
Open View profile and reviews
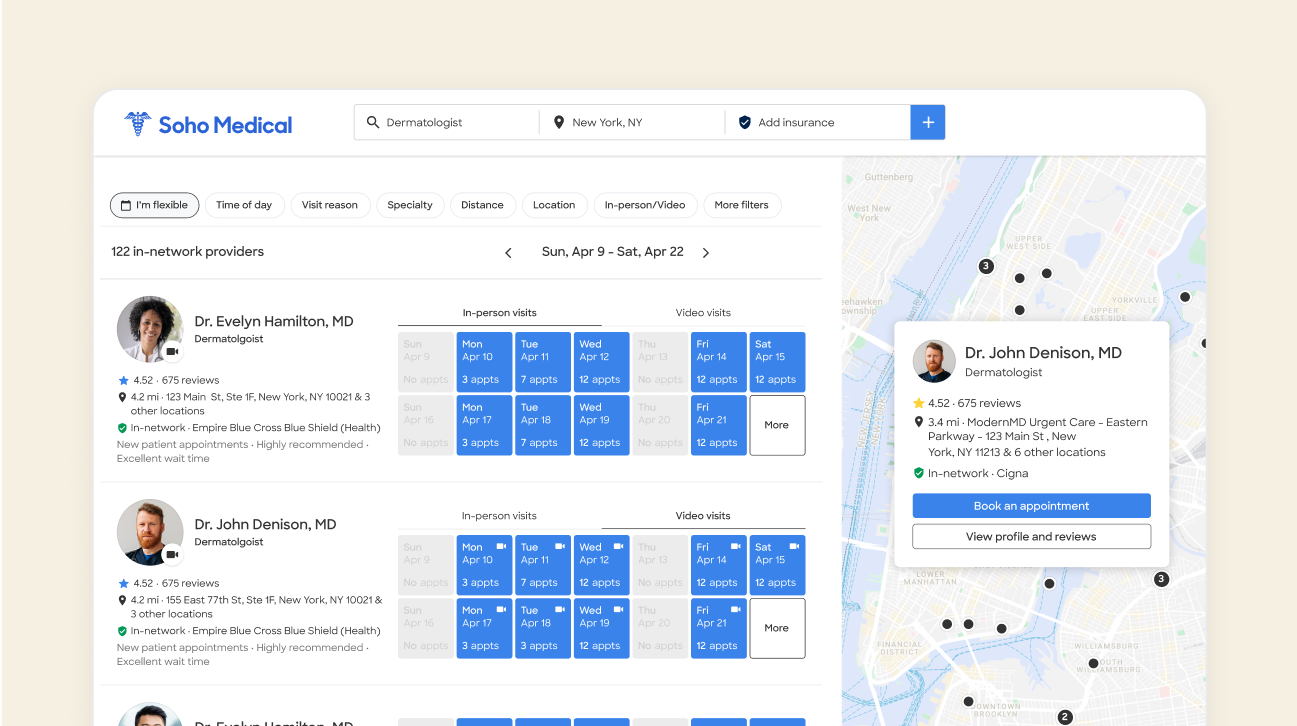(x=1031, y=537)
